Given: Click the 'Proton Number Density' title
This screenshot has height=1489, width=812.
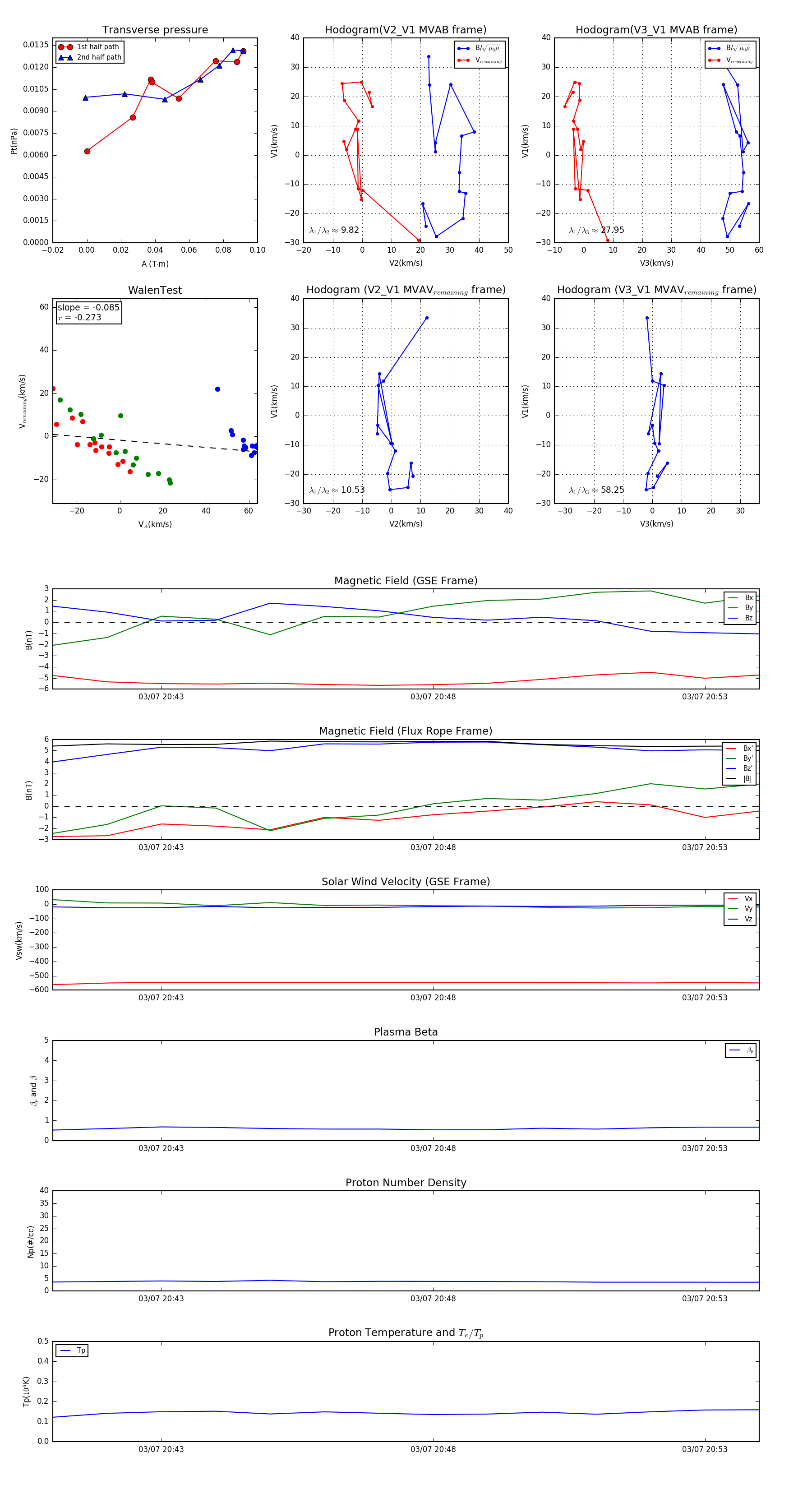Looking at the screenshot, I should 406,1183.
